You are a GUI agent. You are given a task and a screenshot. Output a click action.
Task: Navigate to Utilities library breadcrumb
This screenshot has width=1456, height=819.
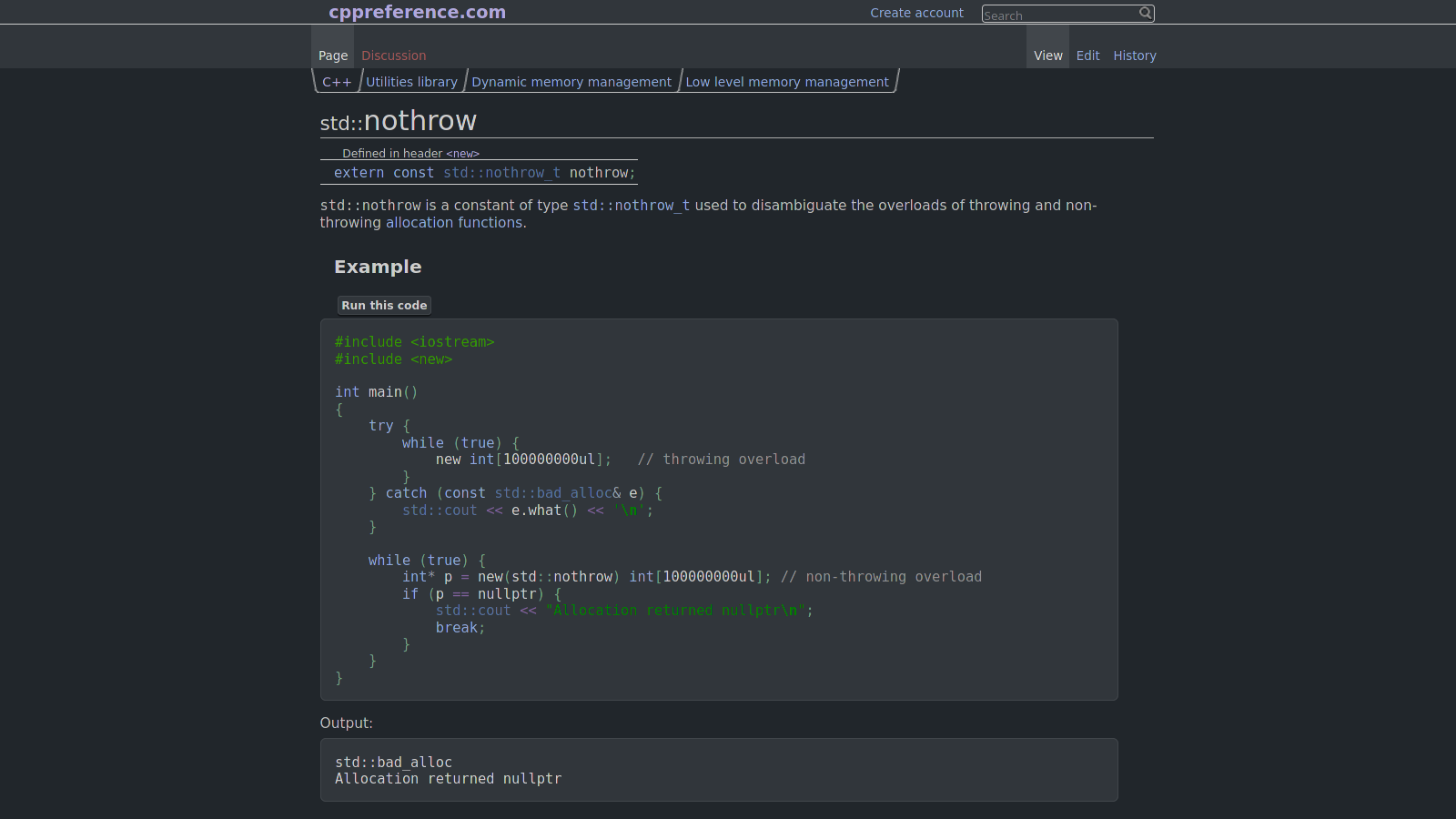click(x=411, y=81)
